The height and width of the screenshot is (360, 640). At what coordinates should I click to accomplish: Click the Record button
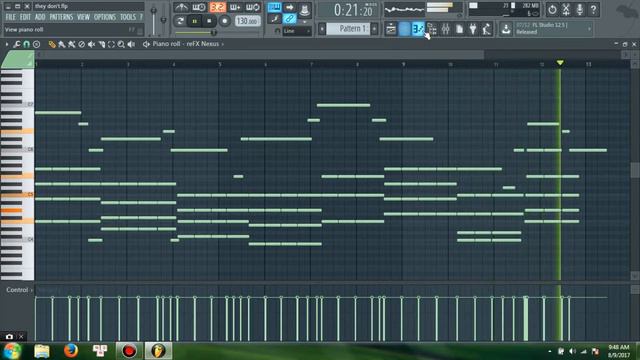tap(224, 21)
